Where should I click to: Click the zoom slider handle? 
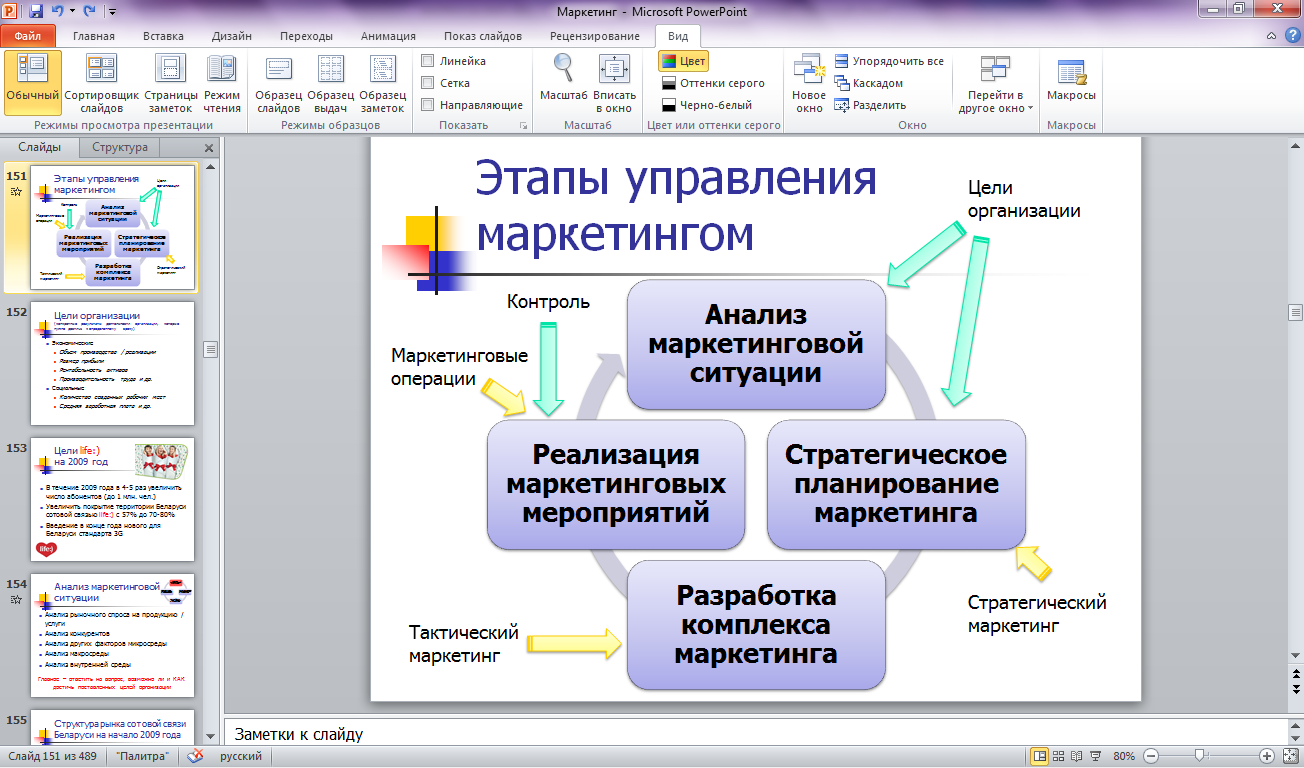click(1202, 756)
